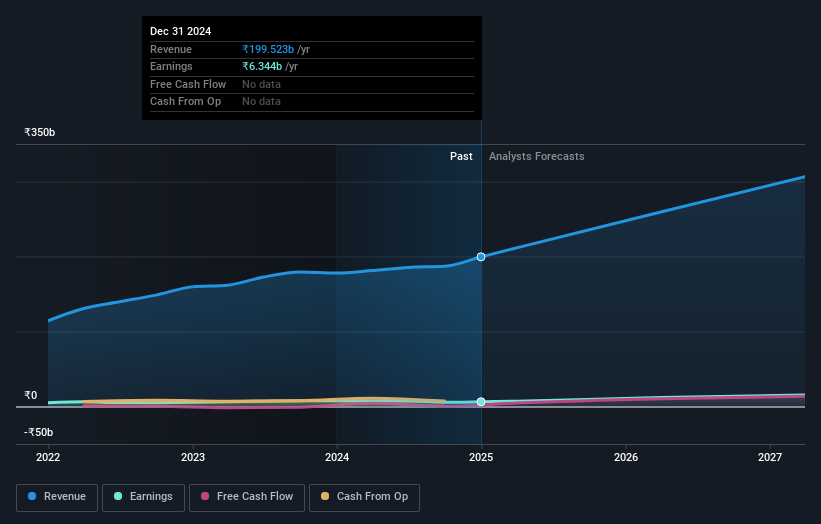Image resolution: width=821 pixels, height=524 pixels.
Task: Click the 2026 x-axis label
Action: 626,458
